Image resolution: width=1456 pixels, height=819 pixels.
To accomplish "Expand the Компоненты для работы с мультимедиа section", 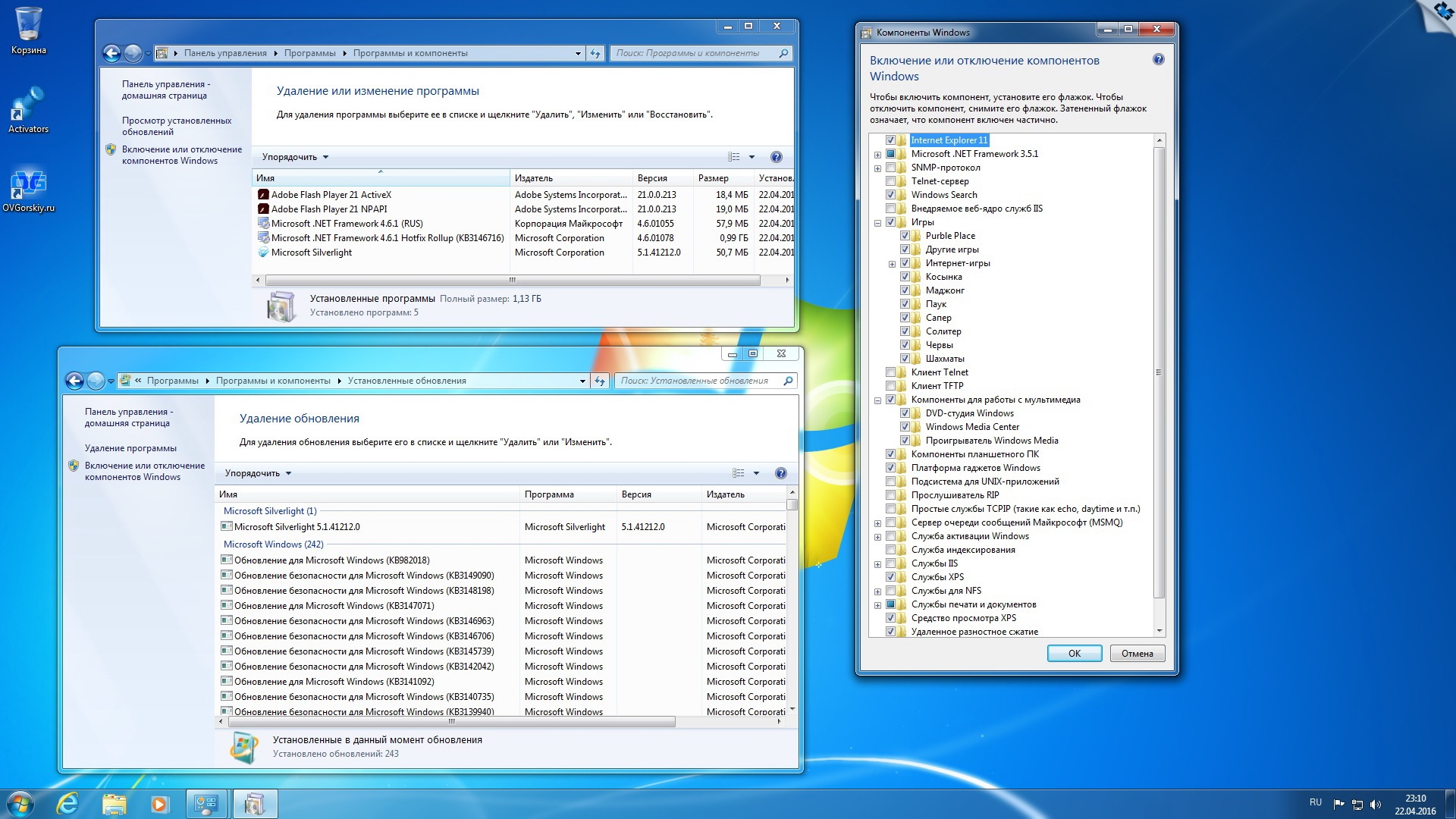I will 877,399.
